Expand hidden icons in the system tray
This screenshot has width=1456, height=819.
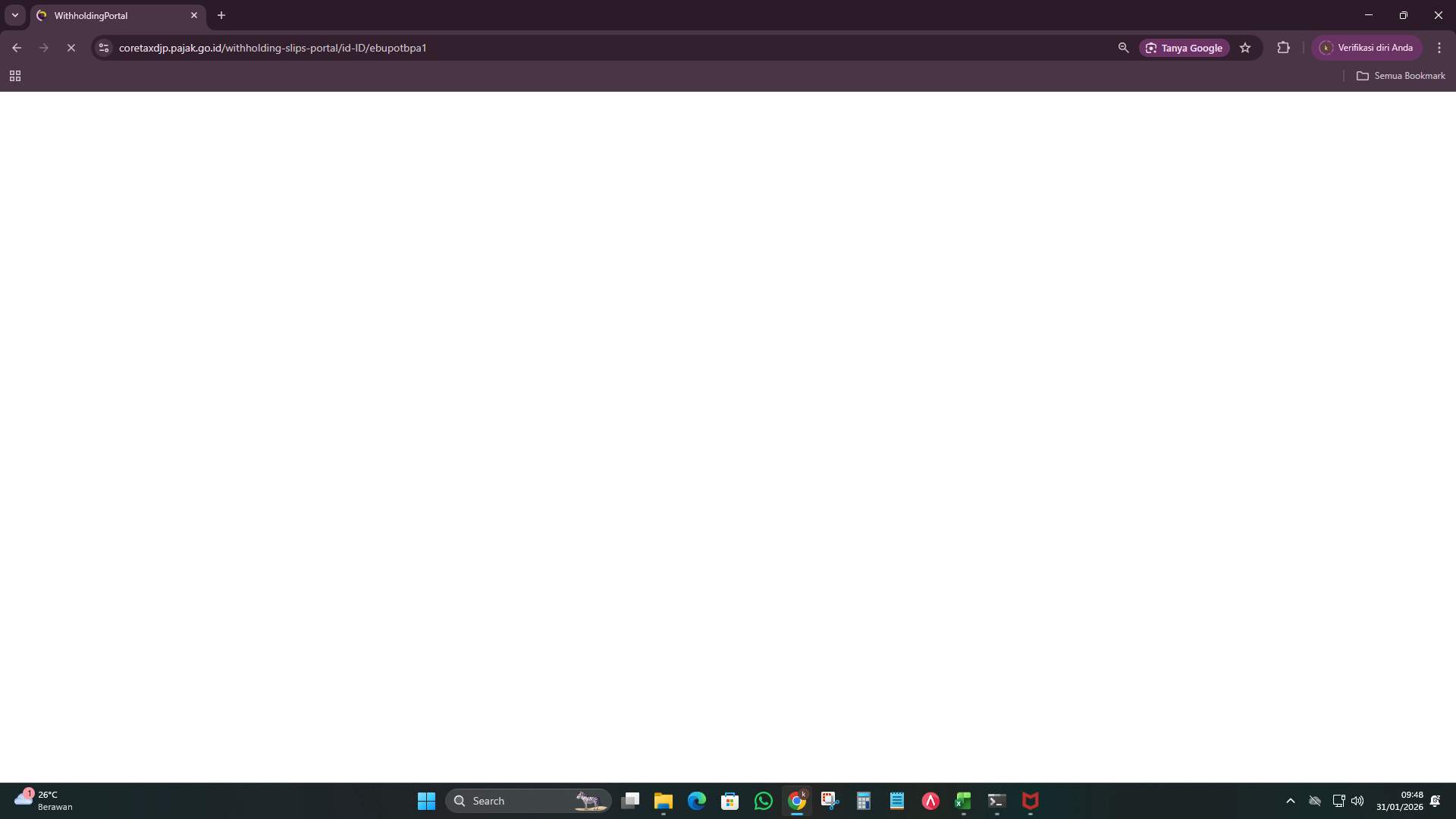[x=1291, y=800]
